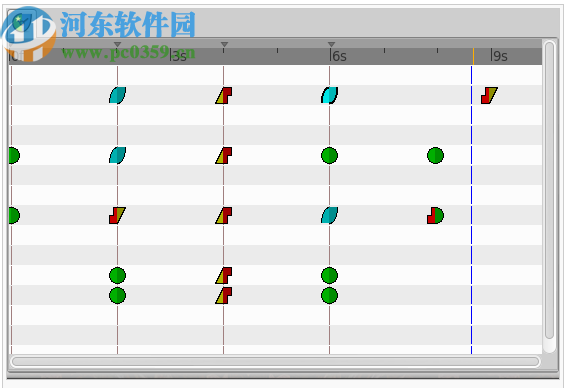Select green circle waypoint at 6s in second waypoint row

coord(329,155)
